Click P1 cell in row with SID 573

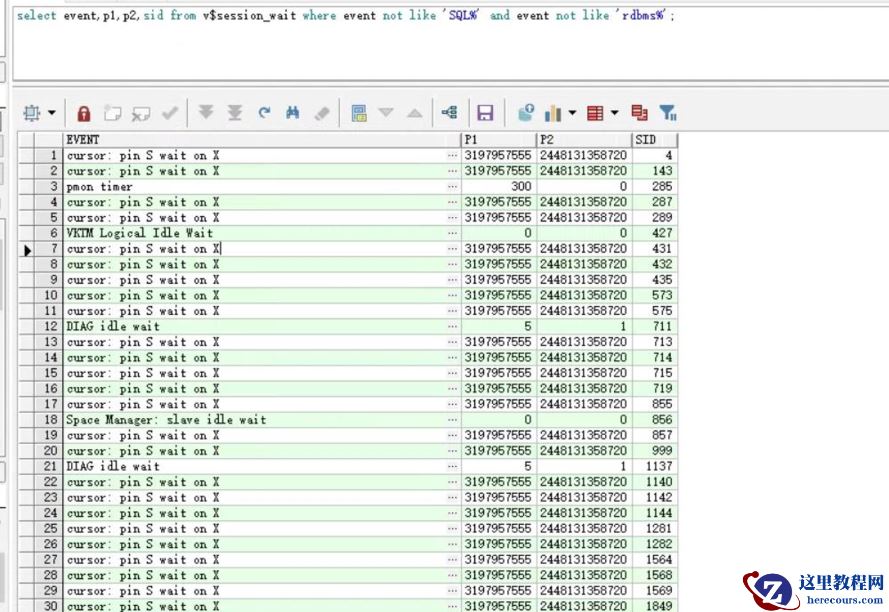point(499,296)
